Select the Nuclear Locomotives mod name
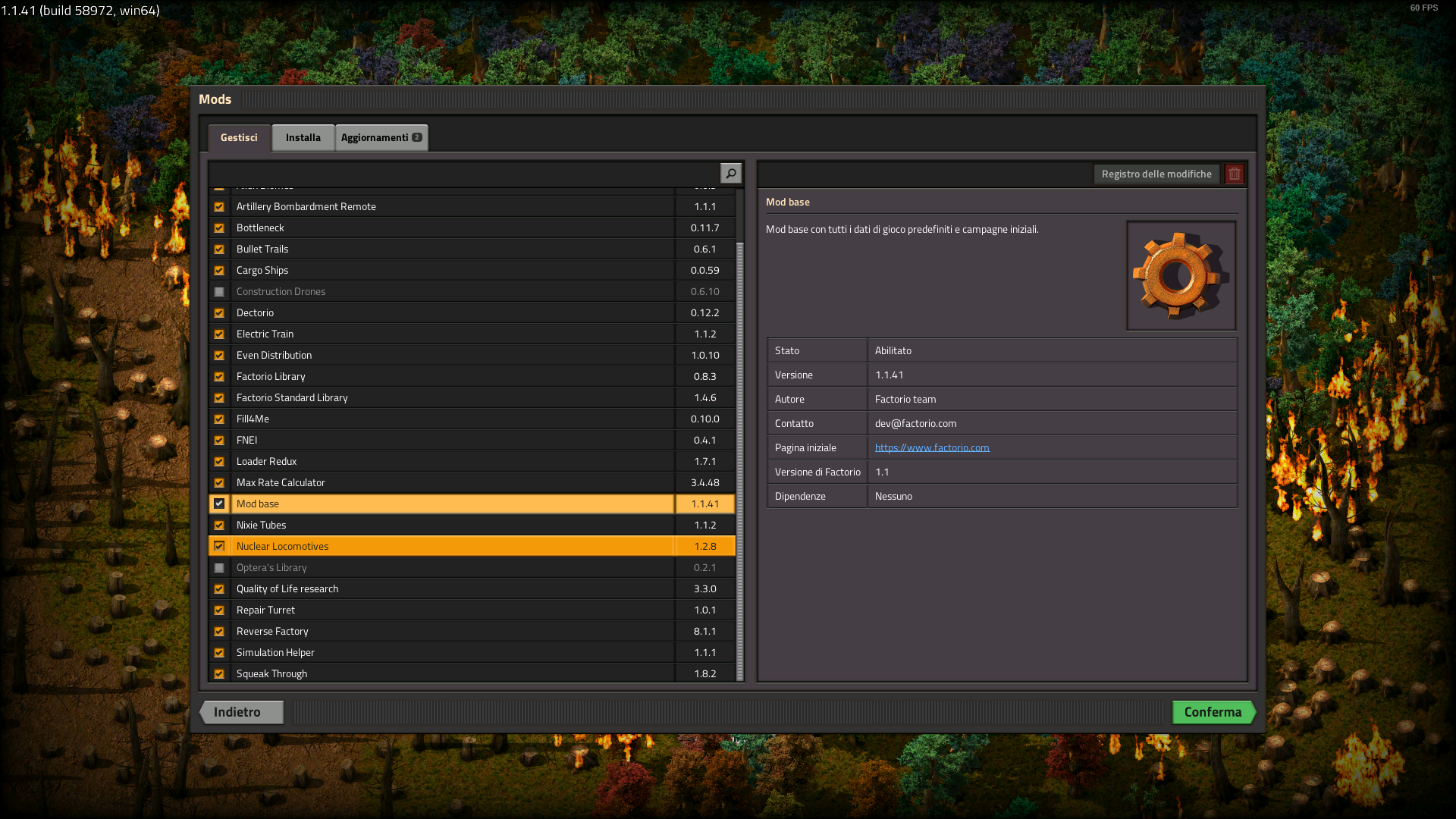 [282, 546]
